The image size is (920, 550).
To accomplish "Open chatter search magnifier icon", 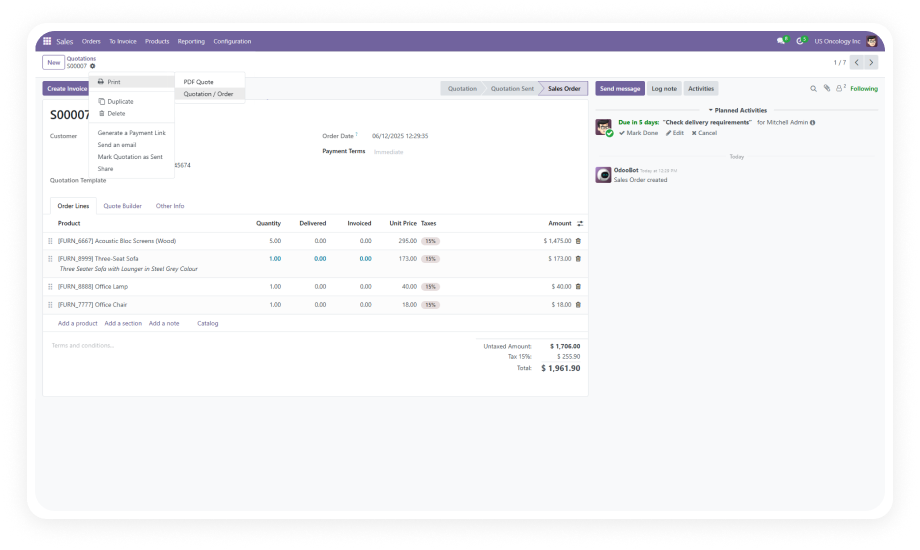I will (x=813, y=89).
